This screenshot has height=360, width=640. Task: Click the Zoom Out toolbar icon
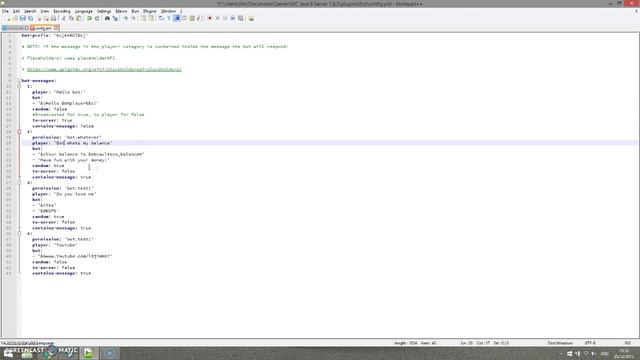pos(133,18)
